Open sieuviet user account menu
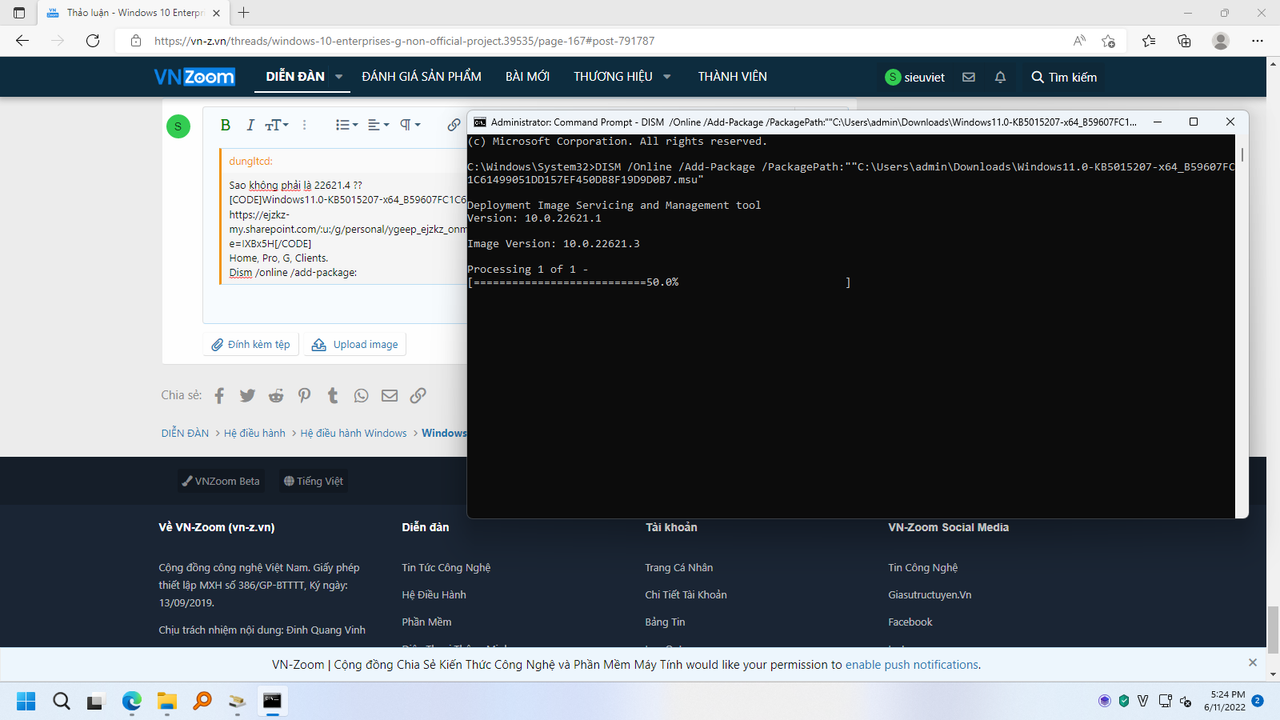Image resolution: width=1280 pixels, height=720 pixels. [x=915, y=77]
